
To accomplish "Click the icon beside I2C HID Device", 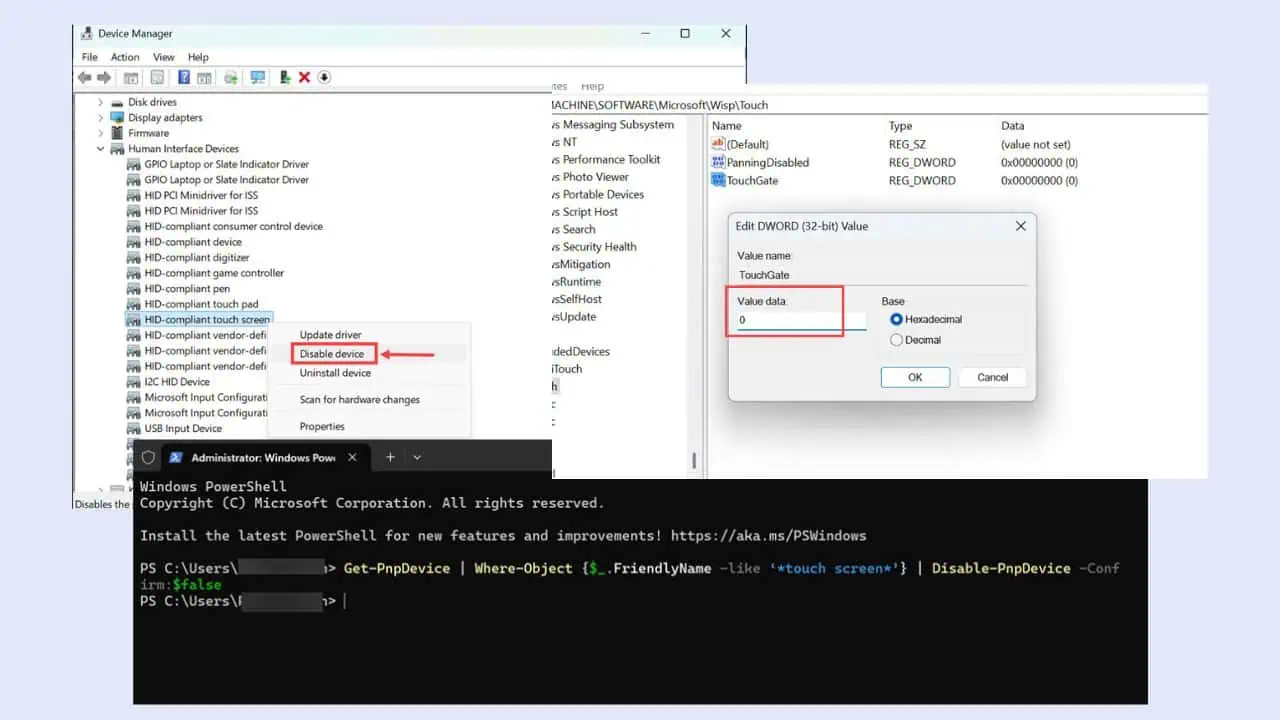I will click(x=134, y=381).
